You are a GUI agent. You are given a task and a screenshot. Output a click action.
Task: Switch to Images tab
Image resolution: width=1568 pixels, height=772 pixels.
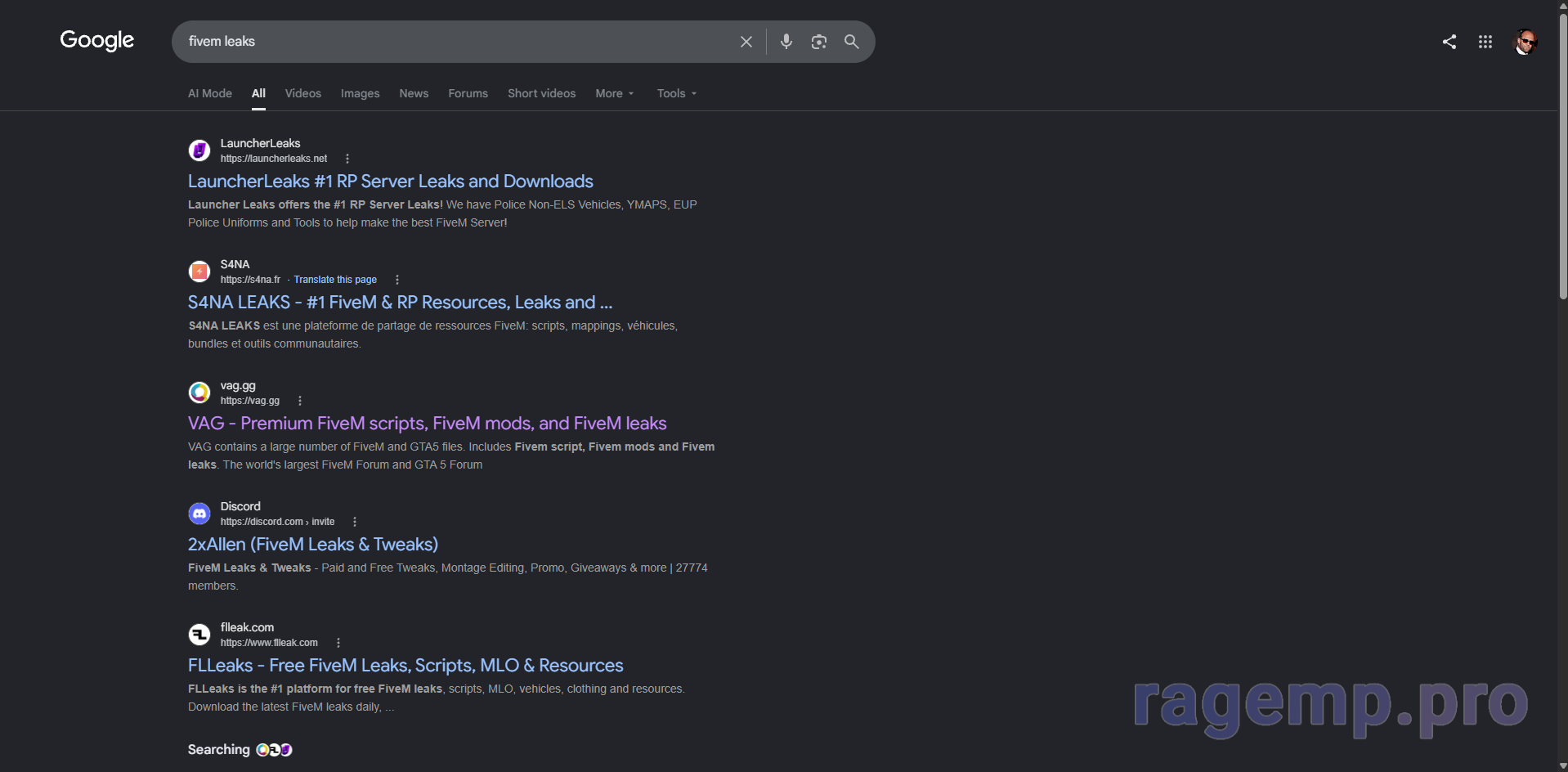[x=361, y=93]
